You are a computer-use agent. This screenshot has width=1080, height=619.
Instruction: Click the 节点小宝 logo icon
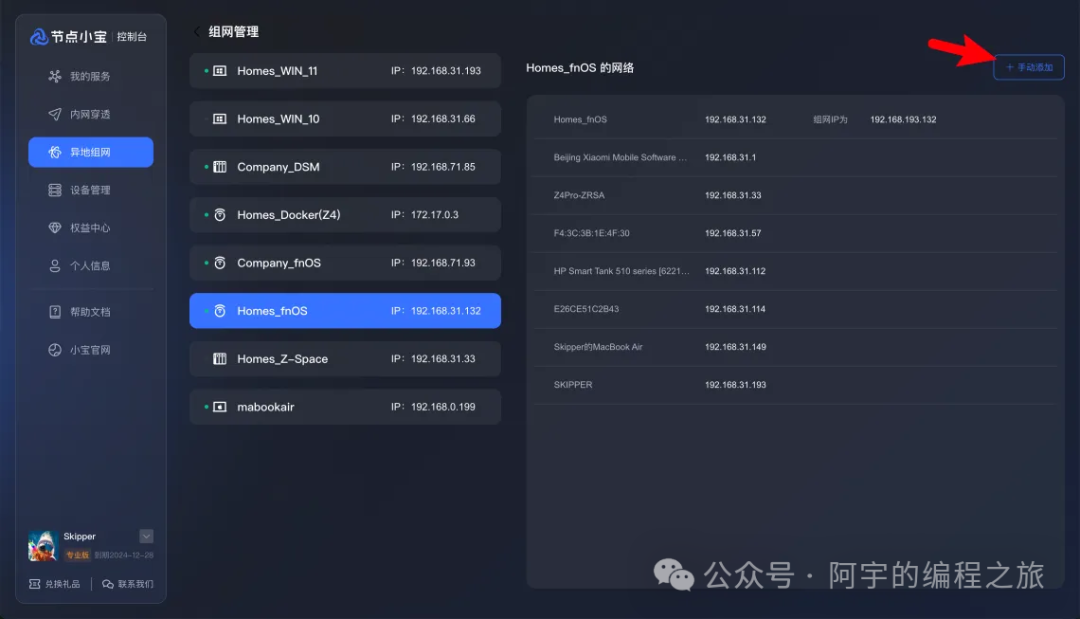point(39,37)
